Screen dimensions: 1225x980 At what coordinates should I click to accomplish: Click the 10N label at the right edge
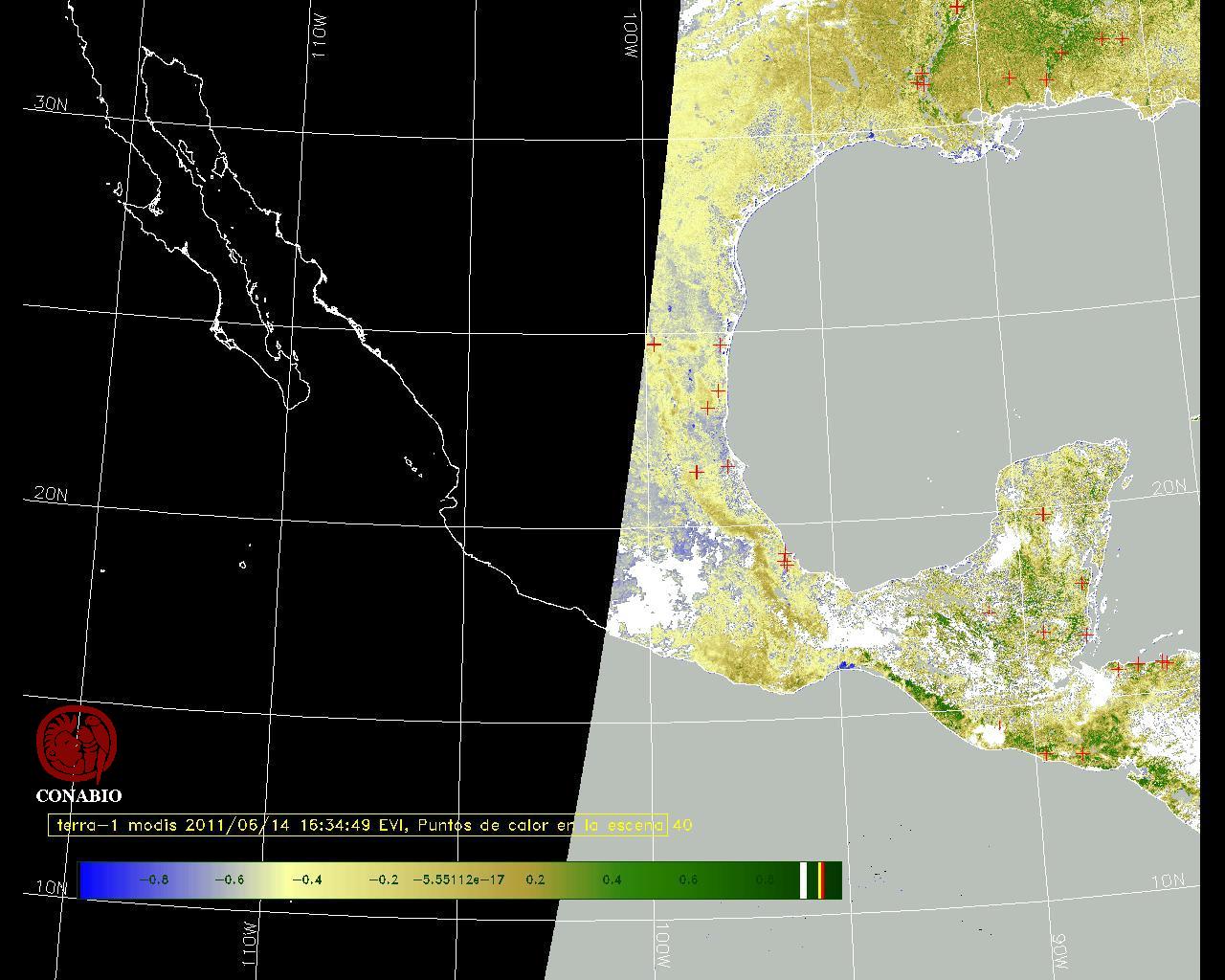pyautogui.click(x=1168, y=880)
